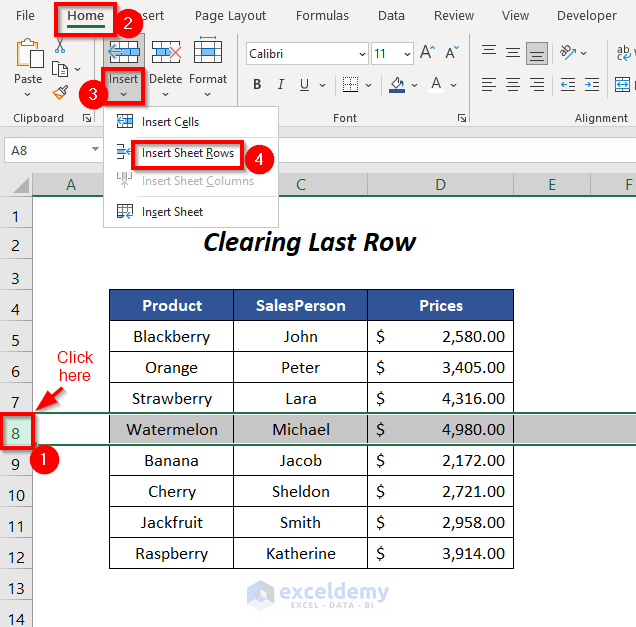This screenshot has height=627, width=636.
Task: Expand the Fill Color dropdown arrow
Action: point(414,85)
